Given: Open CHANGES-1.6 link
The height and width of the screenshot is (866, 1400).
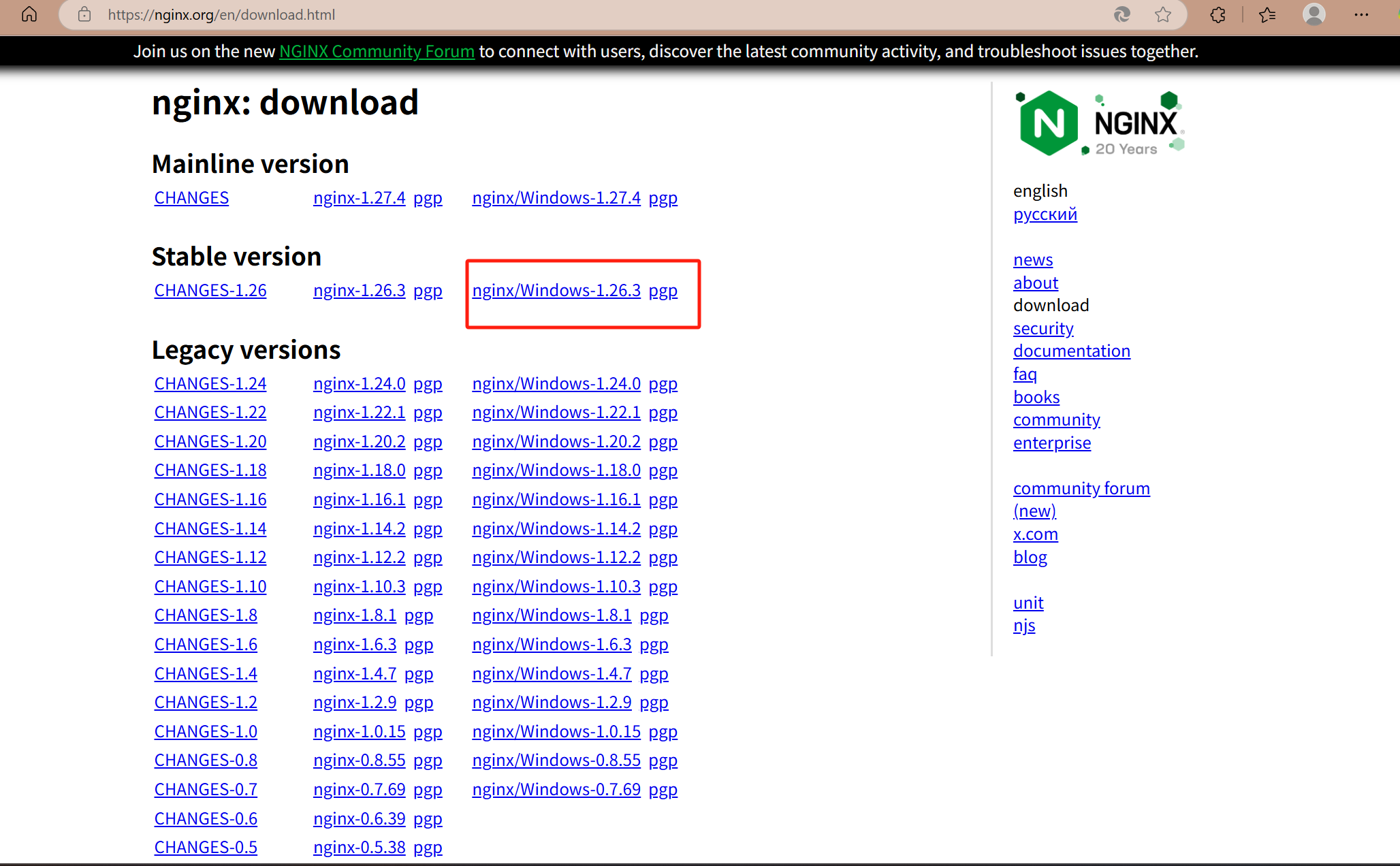Looking at the screenshot, I should (x=206, y=644).
